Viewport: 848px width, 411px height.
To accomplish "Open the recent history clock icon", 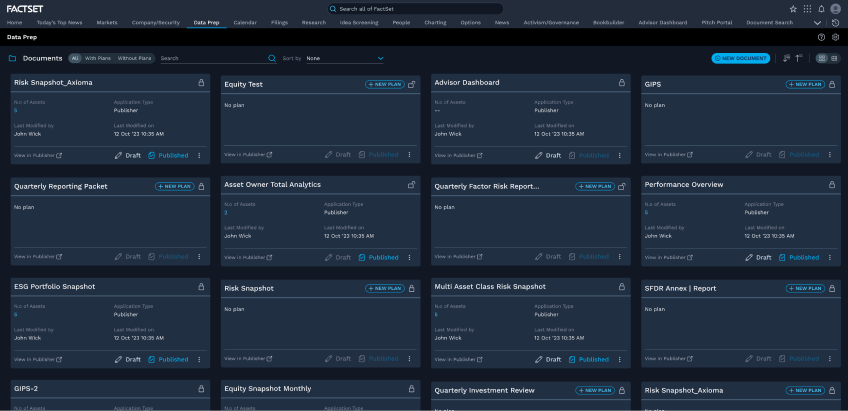I will click(x=836, y=23).
